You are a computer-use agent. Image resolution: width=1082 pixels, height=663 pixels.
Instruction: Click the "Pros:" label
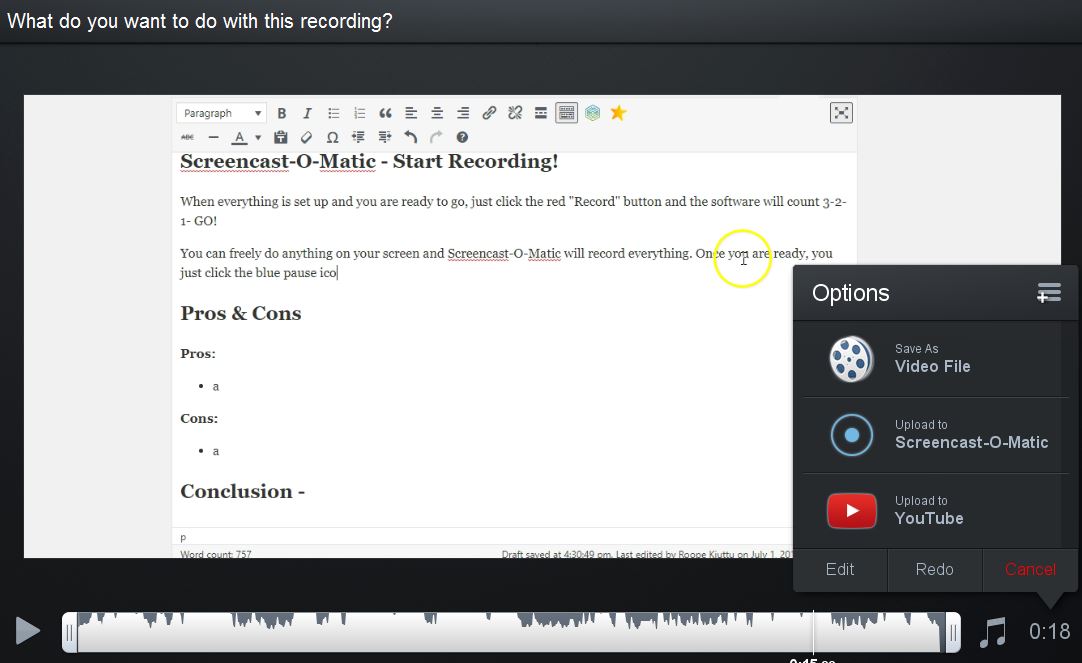click(198, 353)
